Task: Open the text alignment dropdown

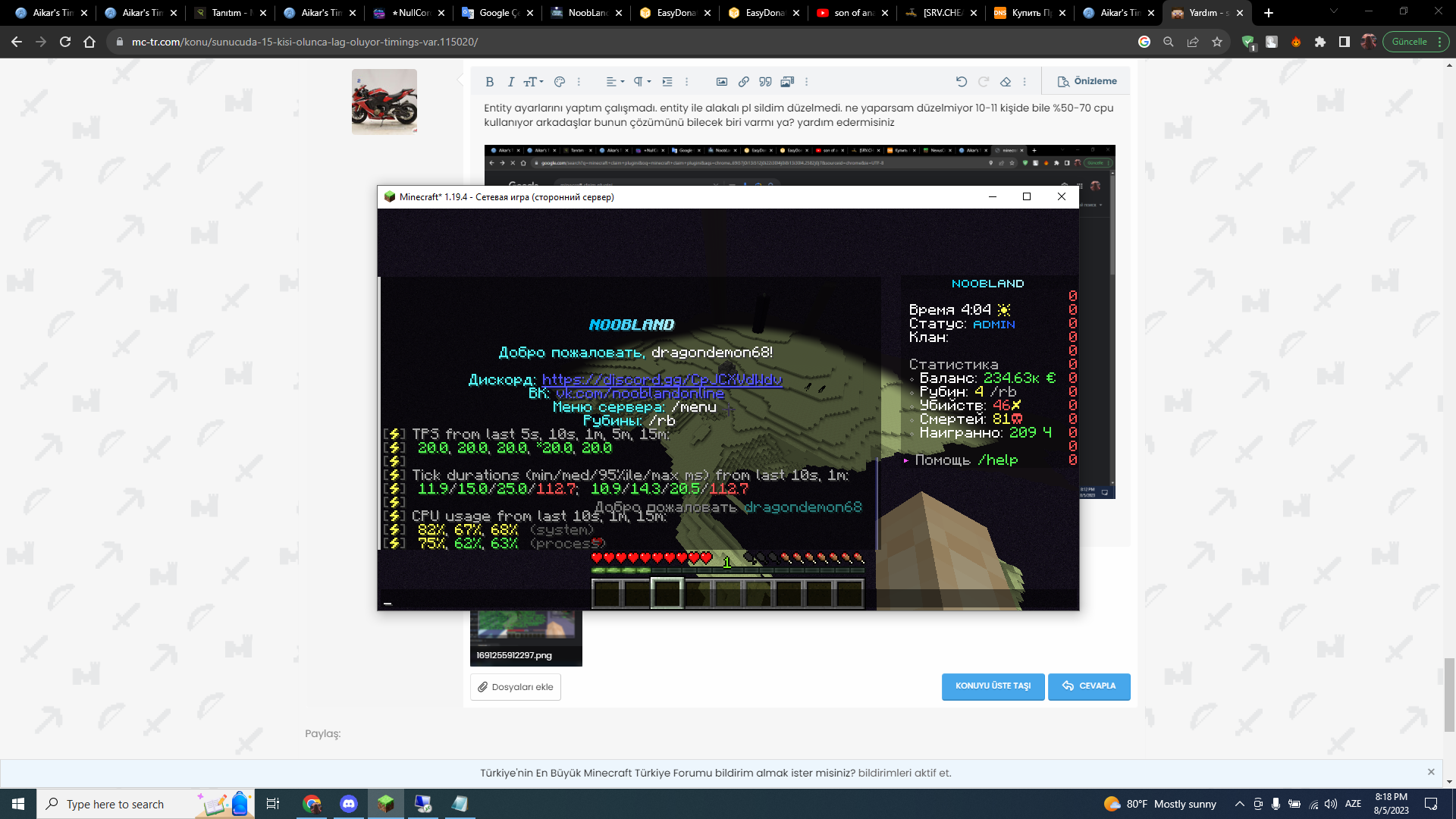Action: (615, 82)
